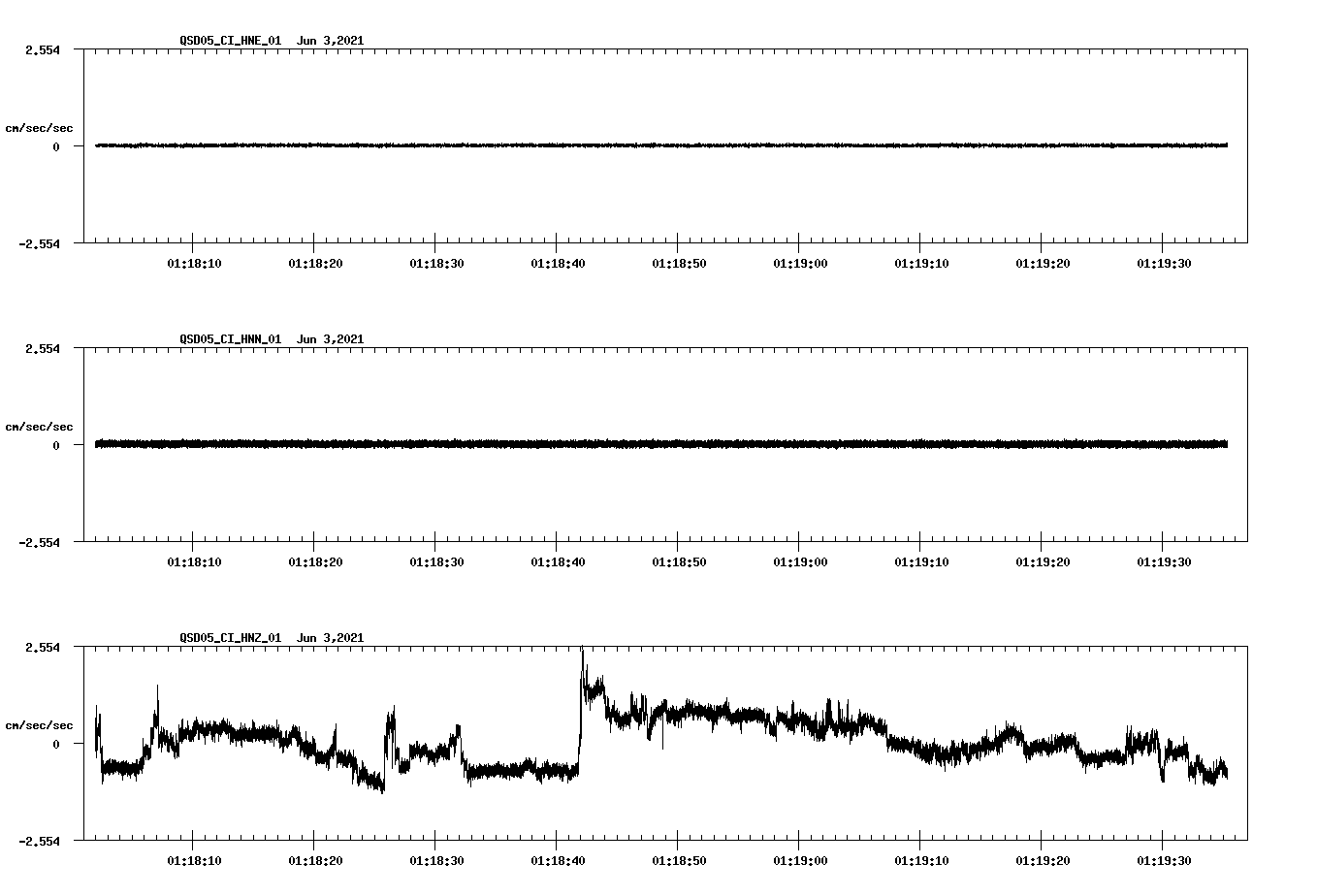This screenshot has width=1317, height=896.
Task: Click 01:19:10 time label under HNE chart
Action: pyautogui.click(x=921, y=263)
